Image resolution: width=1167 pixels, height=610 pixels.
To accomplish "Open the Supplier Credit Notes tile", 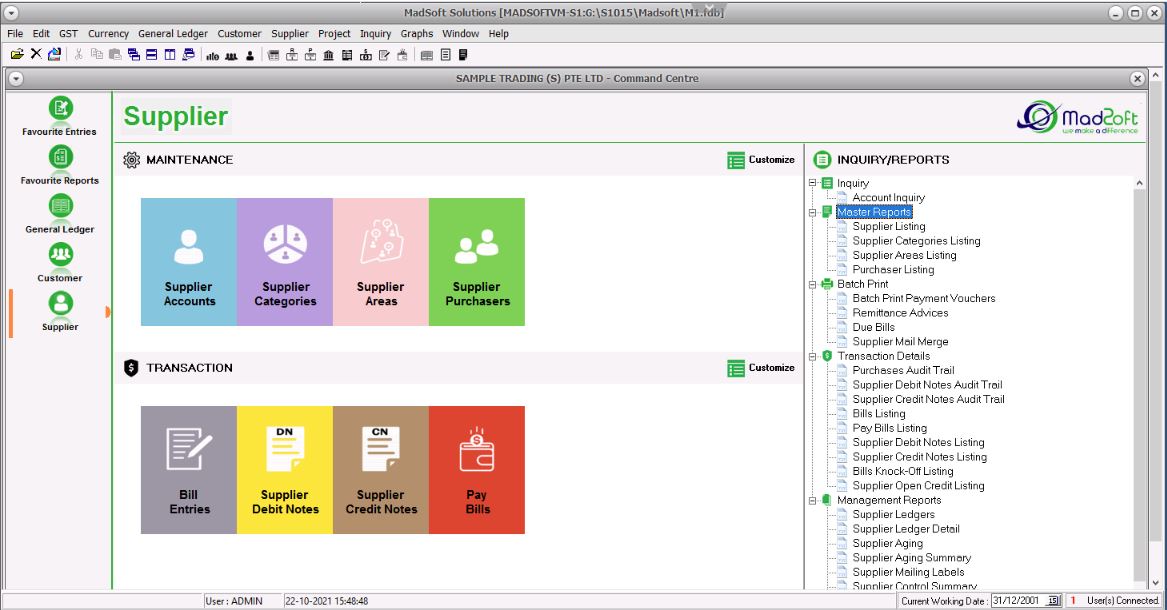I will pos(381,470).
